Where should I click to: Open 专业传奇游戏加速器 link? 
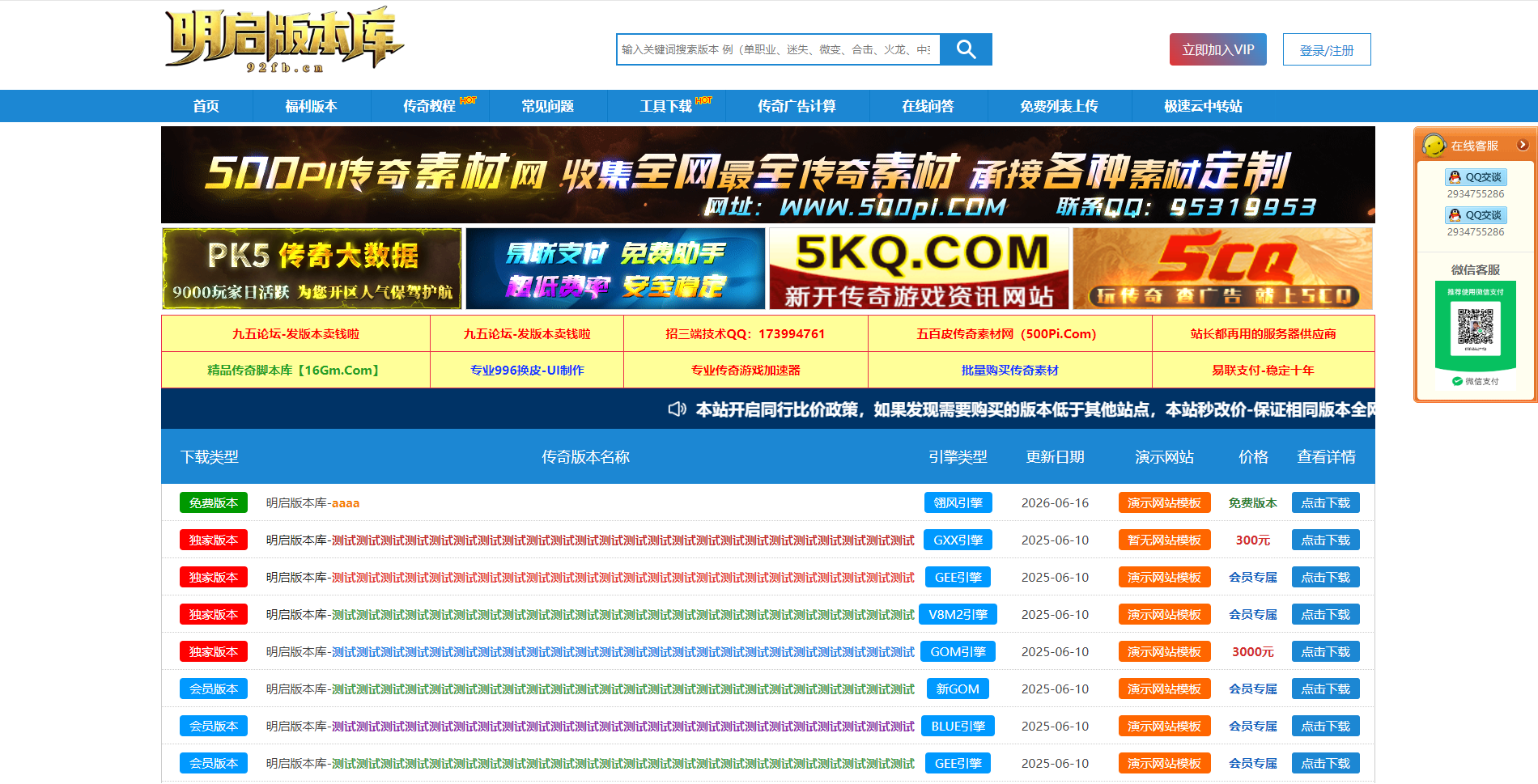746,370
